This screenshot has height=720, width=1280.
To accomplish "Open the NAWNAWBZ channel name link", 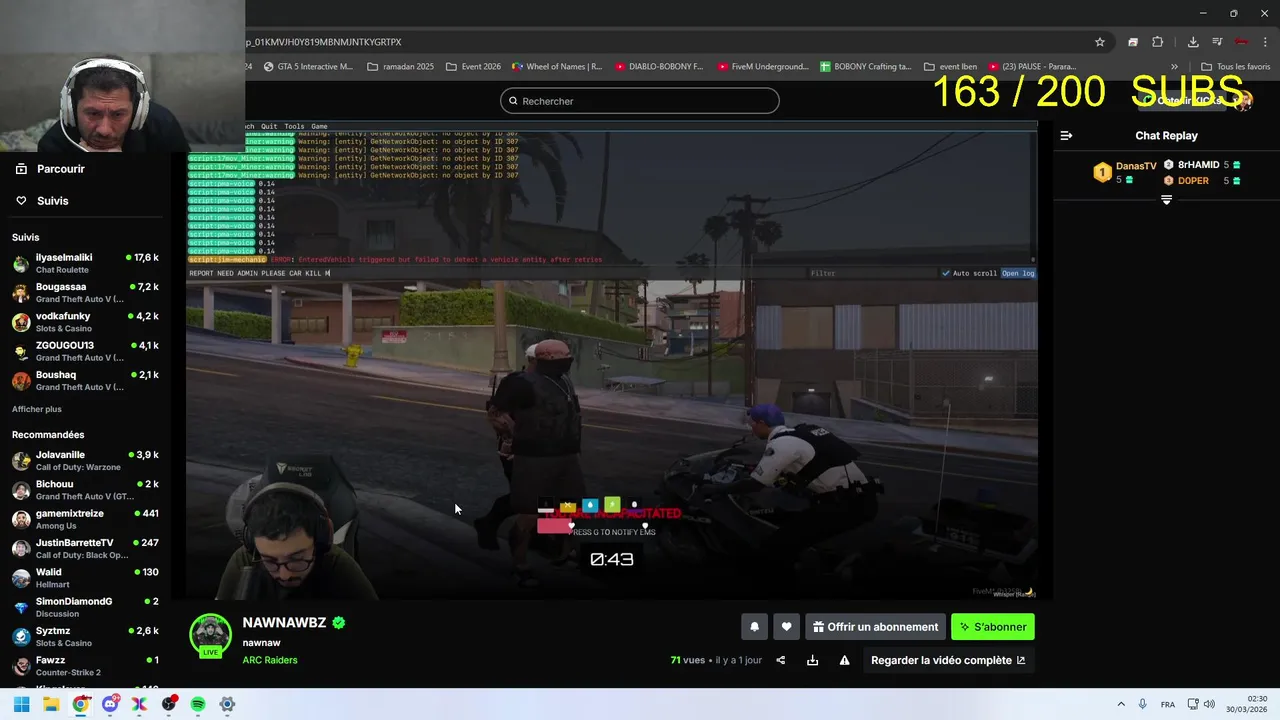I will click(284, 622).
